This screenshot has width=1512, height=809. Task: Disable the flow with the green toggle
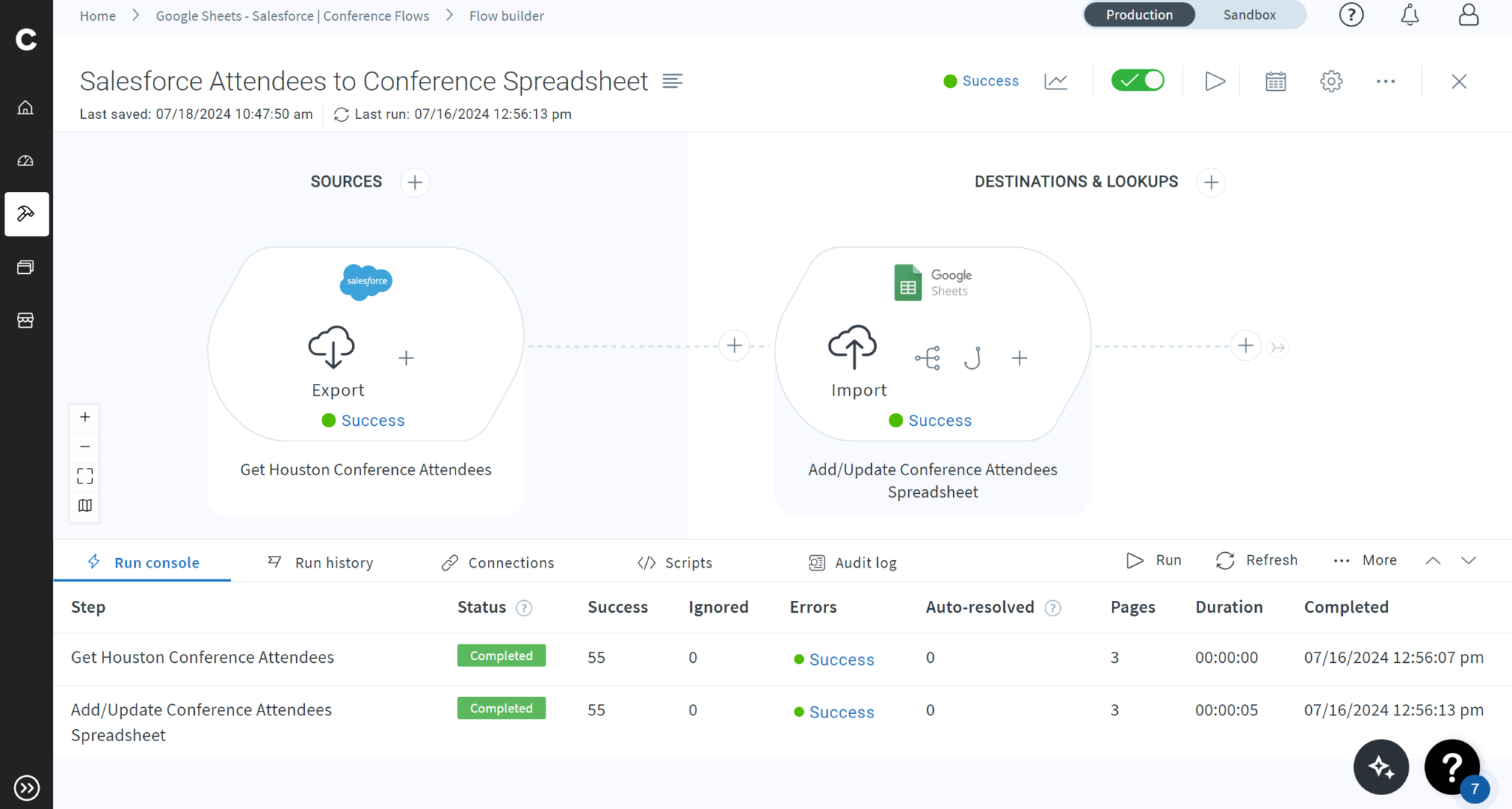pos(1137,80)
